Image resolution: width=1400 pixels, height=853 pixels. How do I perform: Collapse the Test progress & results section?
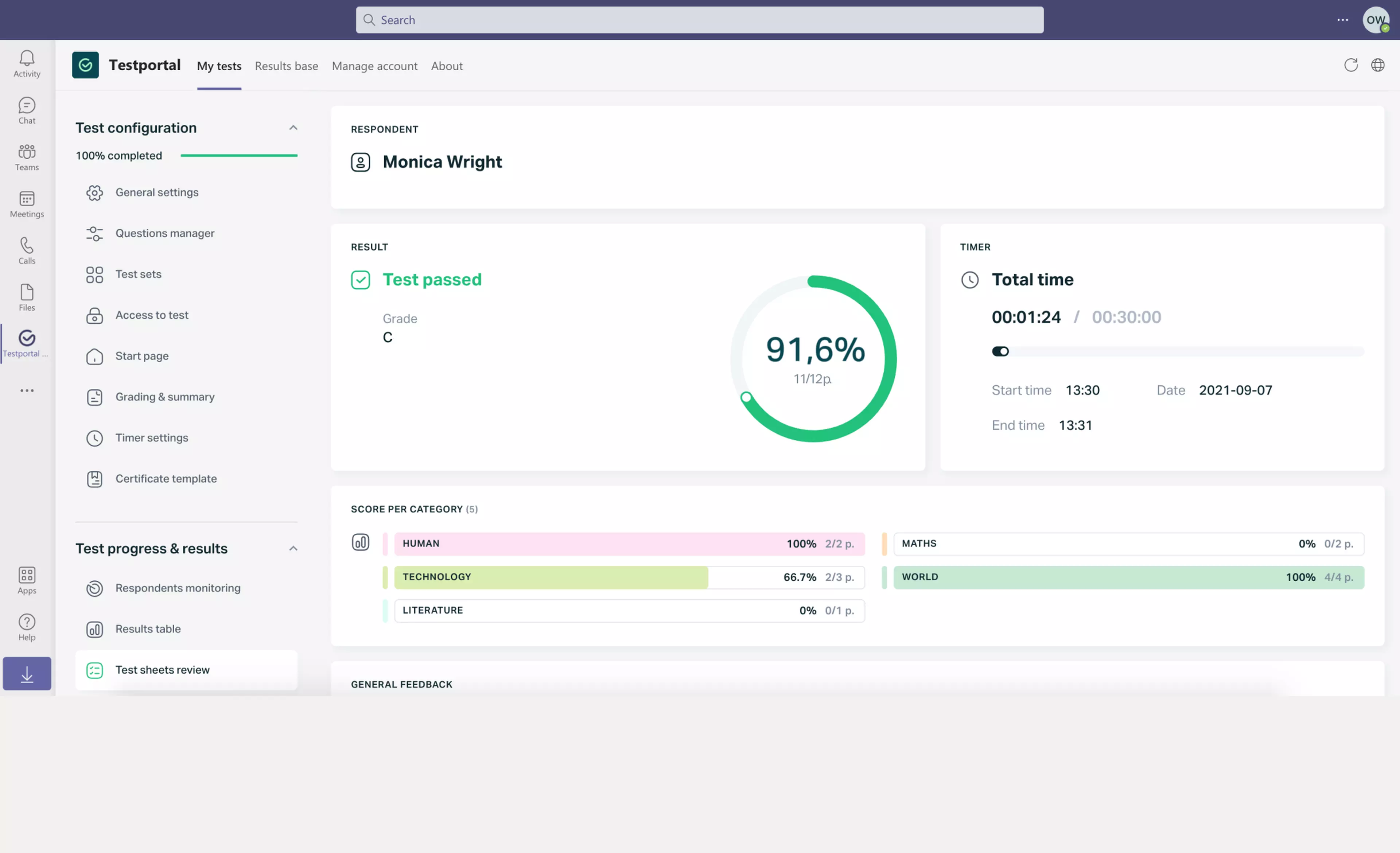[293, 548]
